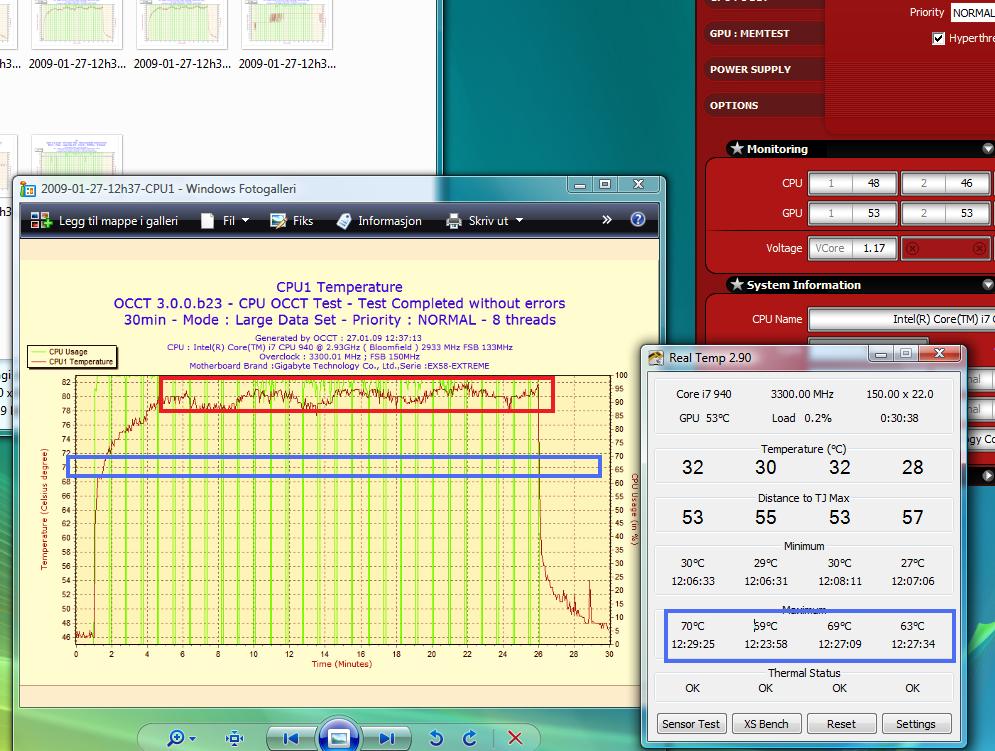Click the CPU Usage legend entry
Viewport: 995px width, 751px height.
pyautogui.click(x=68, y=351)
